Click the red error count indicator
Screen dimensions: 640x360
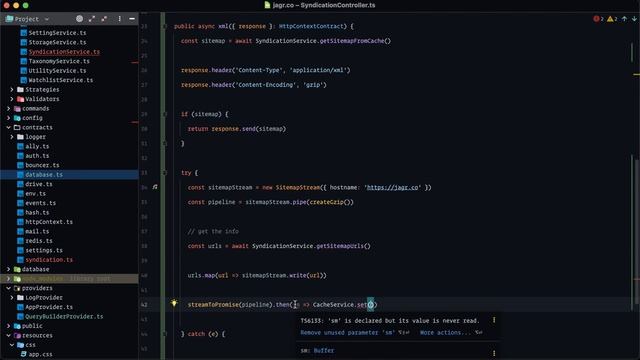tap(598, 19)
